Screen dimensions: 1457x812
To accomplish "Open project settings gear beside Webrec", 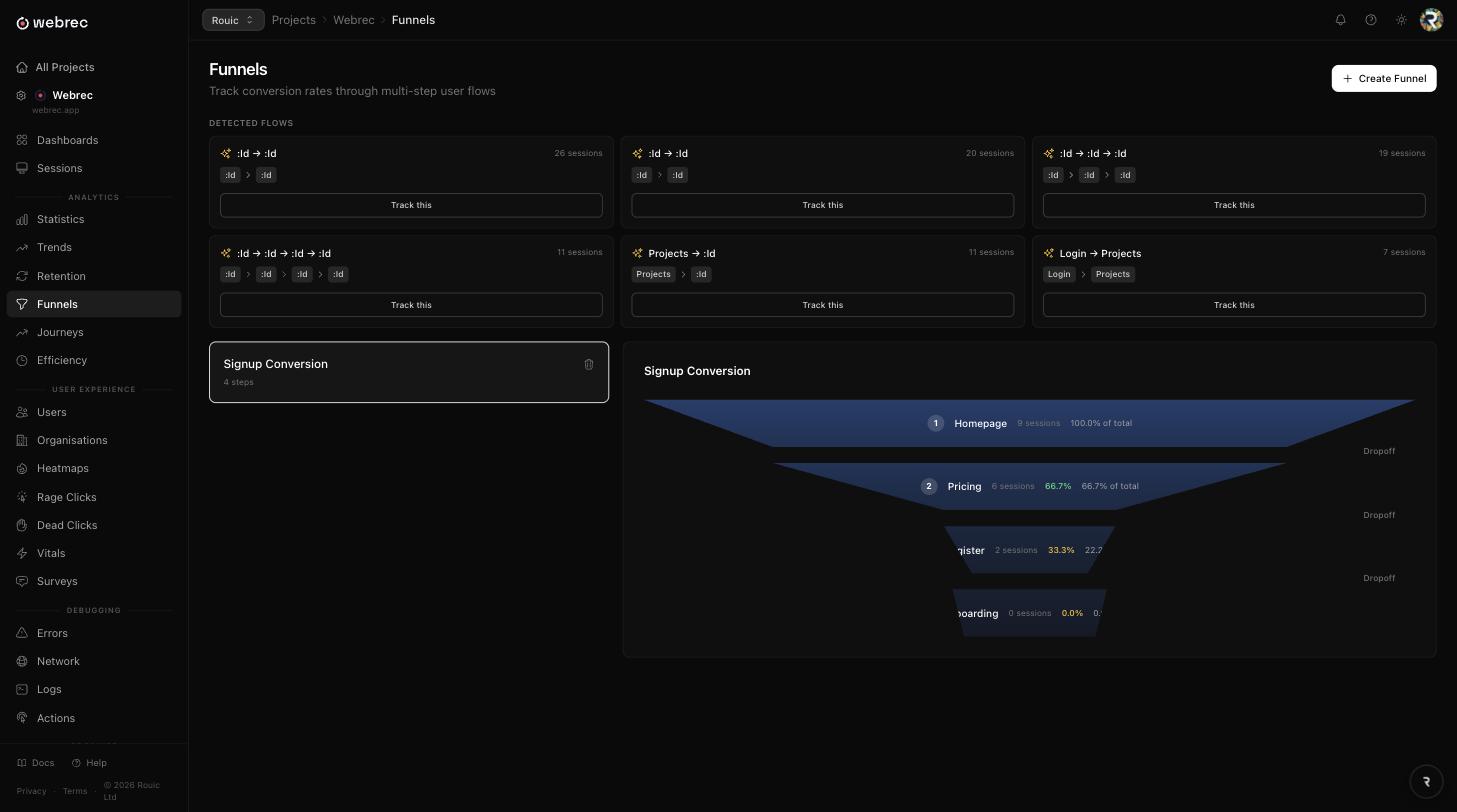I will pyautogui.click(x=21, y=96).
